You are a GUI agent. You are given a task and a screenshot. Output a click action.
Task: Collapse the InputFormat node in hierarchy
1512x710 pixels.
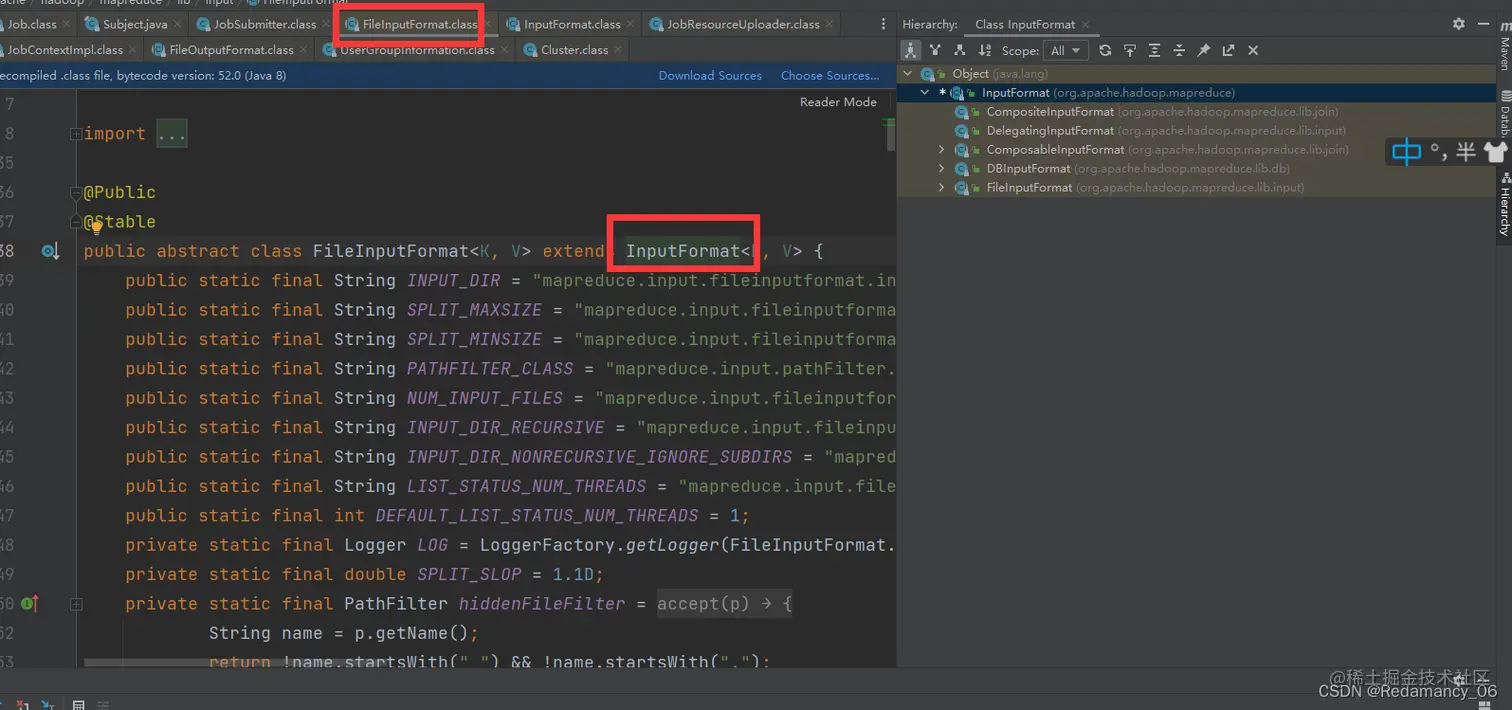click(925, 93)
